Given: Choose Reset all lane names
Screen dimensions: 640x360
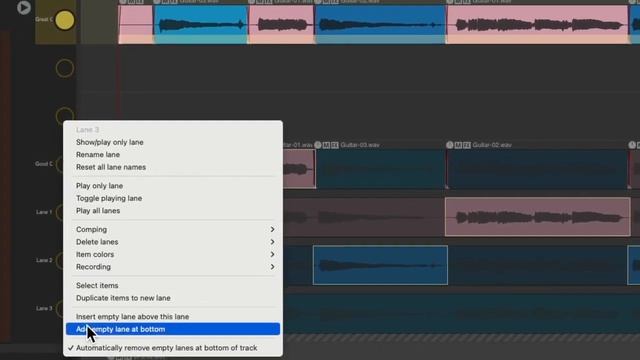Looking at the screenshot, I should tap(173, 167).
